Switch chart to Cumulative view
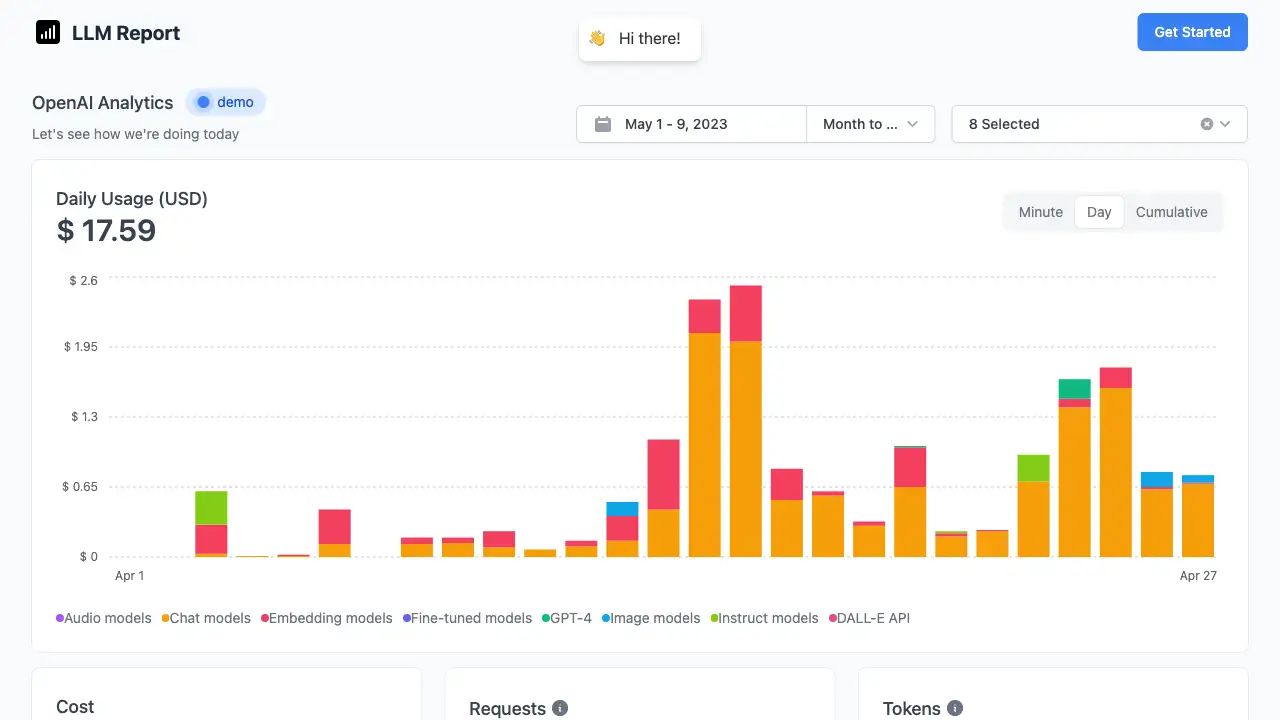Viewport: 1280px width, 720px height. point(1171,212)
